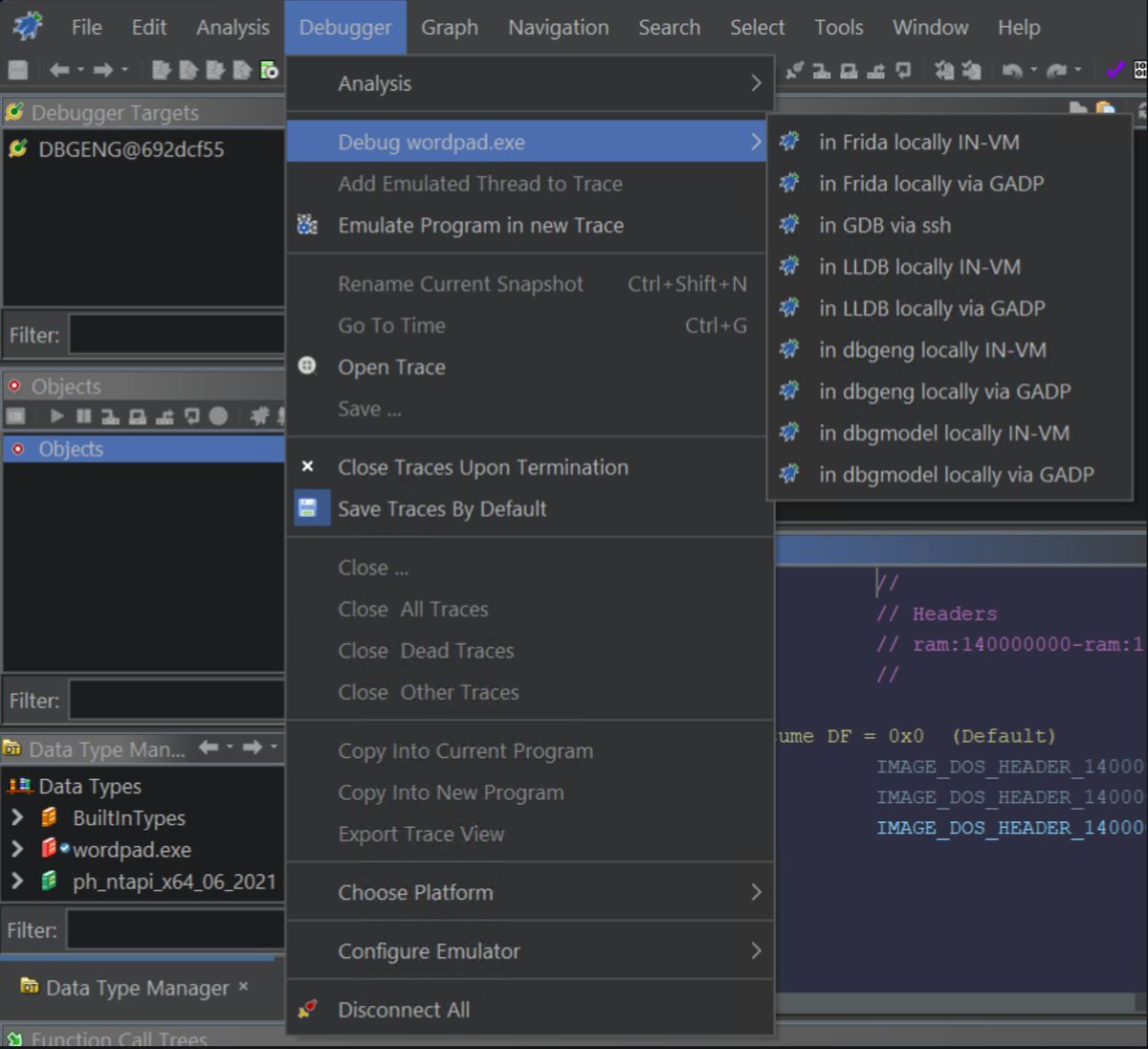Click the Data Type Manager filter field
Image resolution: width=1148 pixels, height=1049 pixels.
click(x=175, y=929)
